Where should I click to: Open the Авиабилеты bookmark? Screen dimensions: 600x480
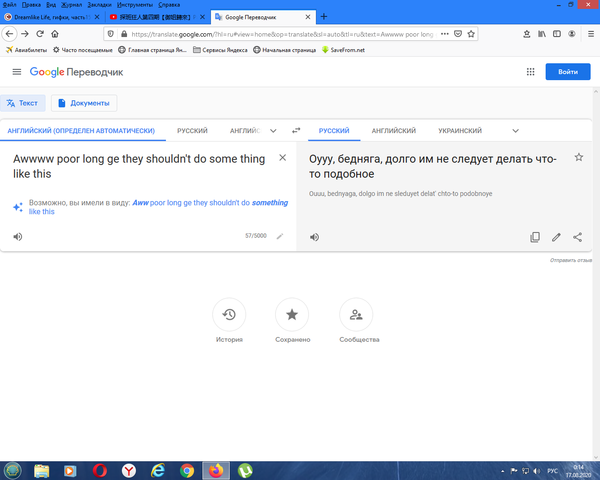[x=26, y=50]
